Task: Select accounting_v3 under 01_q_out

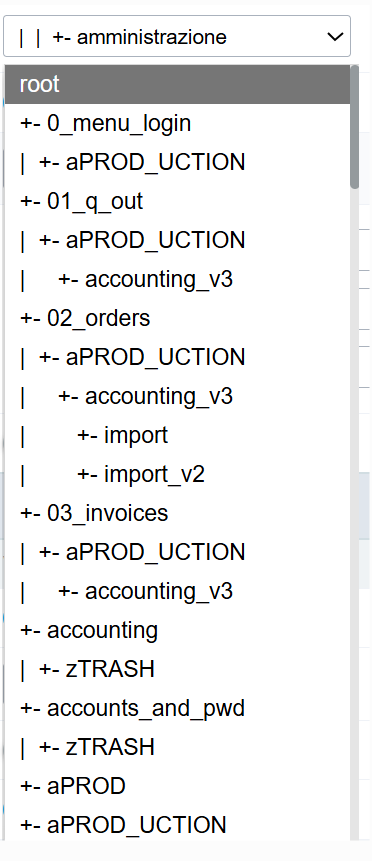Action: tap(177, 279)
